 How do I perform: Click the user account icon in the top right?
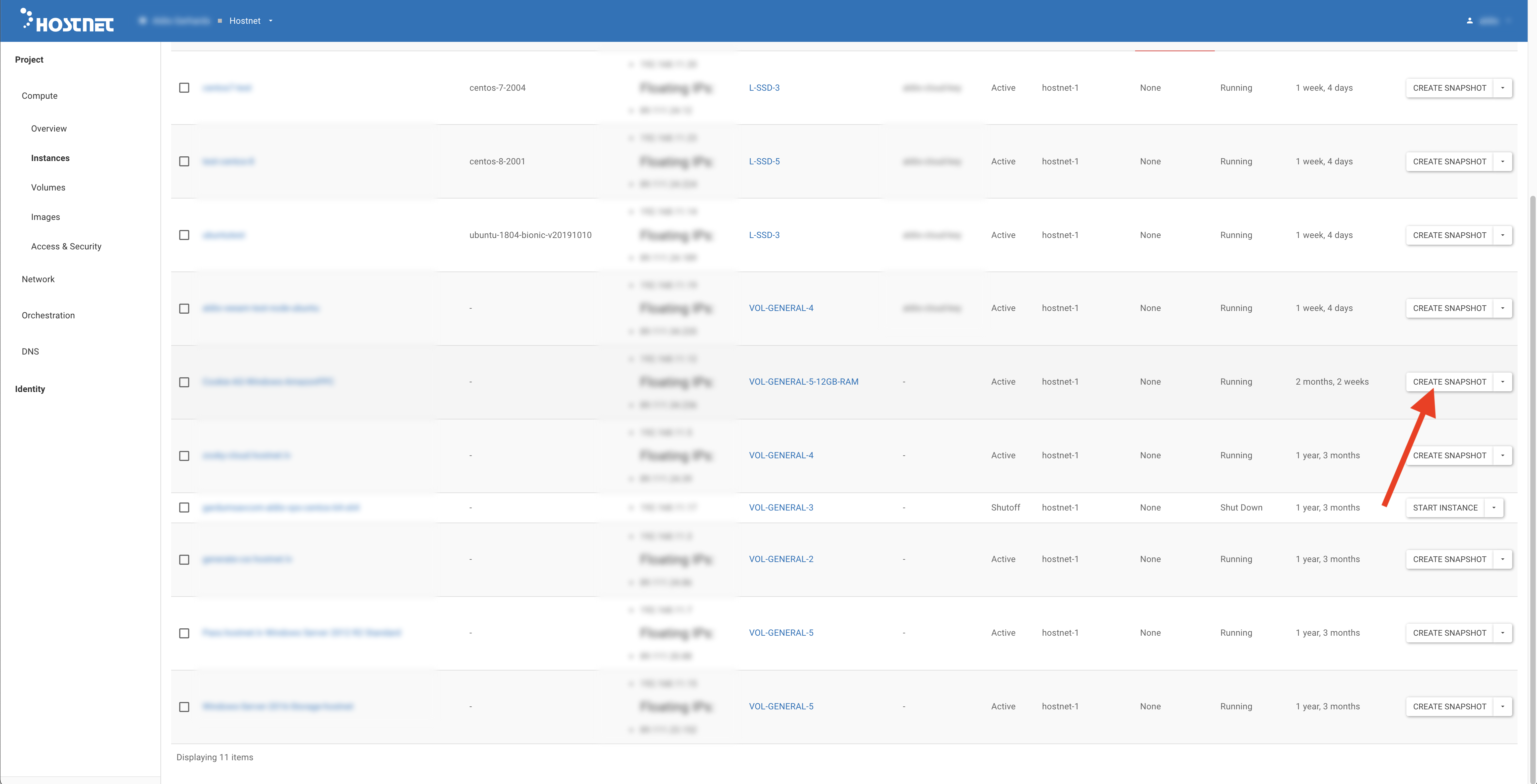click(x=1469, y=21)
